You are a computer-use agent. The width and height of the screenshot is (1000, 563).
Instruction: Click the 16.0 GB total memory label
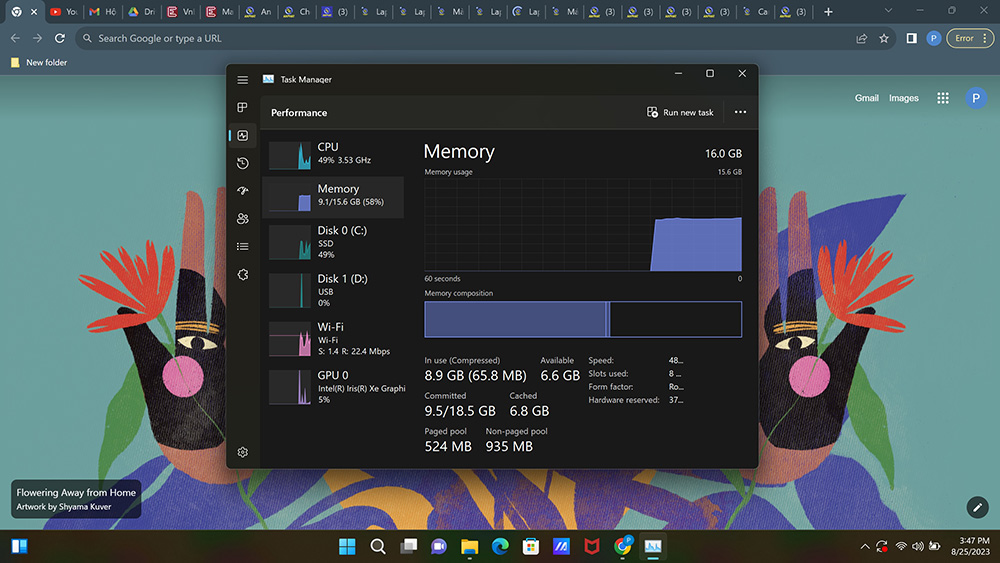point(723,154)
